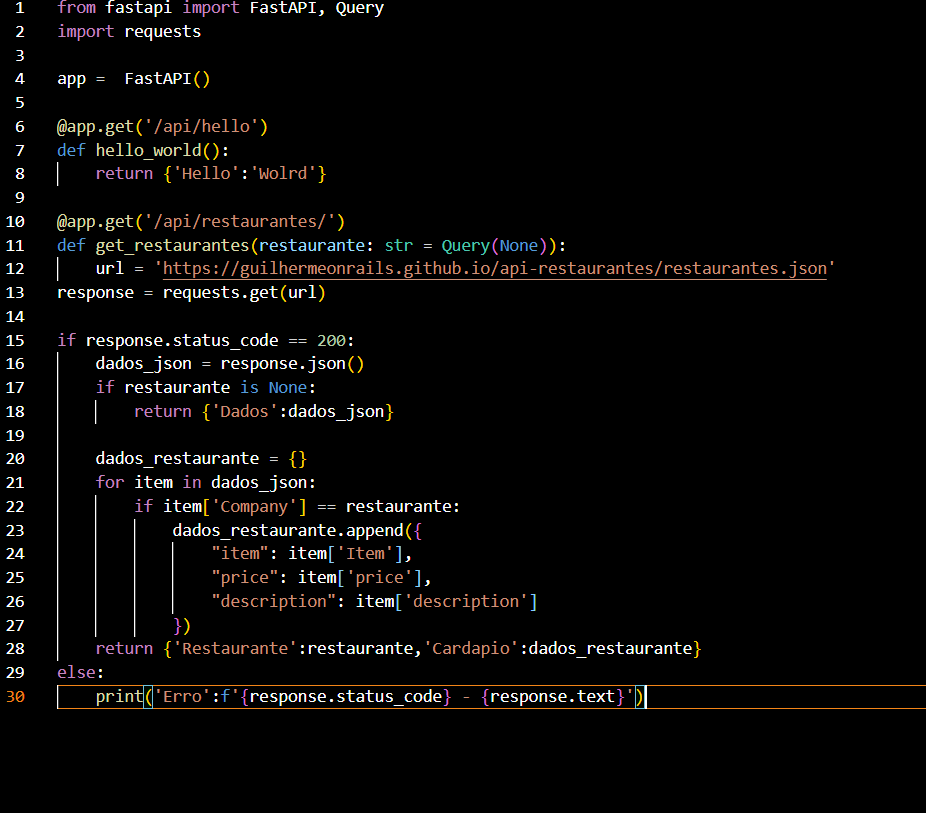Click 'else:' on line 29
The image size is (926, 813).
80,673
